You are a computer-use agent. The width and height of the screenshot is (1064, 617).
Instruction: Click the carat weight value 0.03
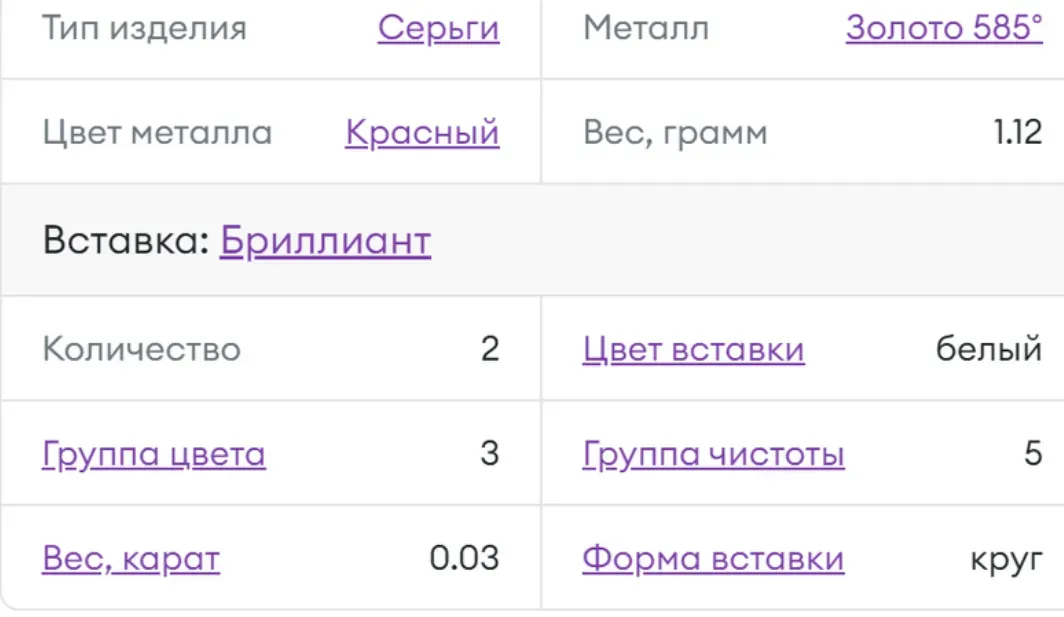pyautogui.click(x=466, y=558)
